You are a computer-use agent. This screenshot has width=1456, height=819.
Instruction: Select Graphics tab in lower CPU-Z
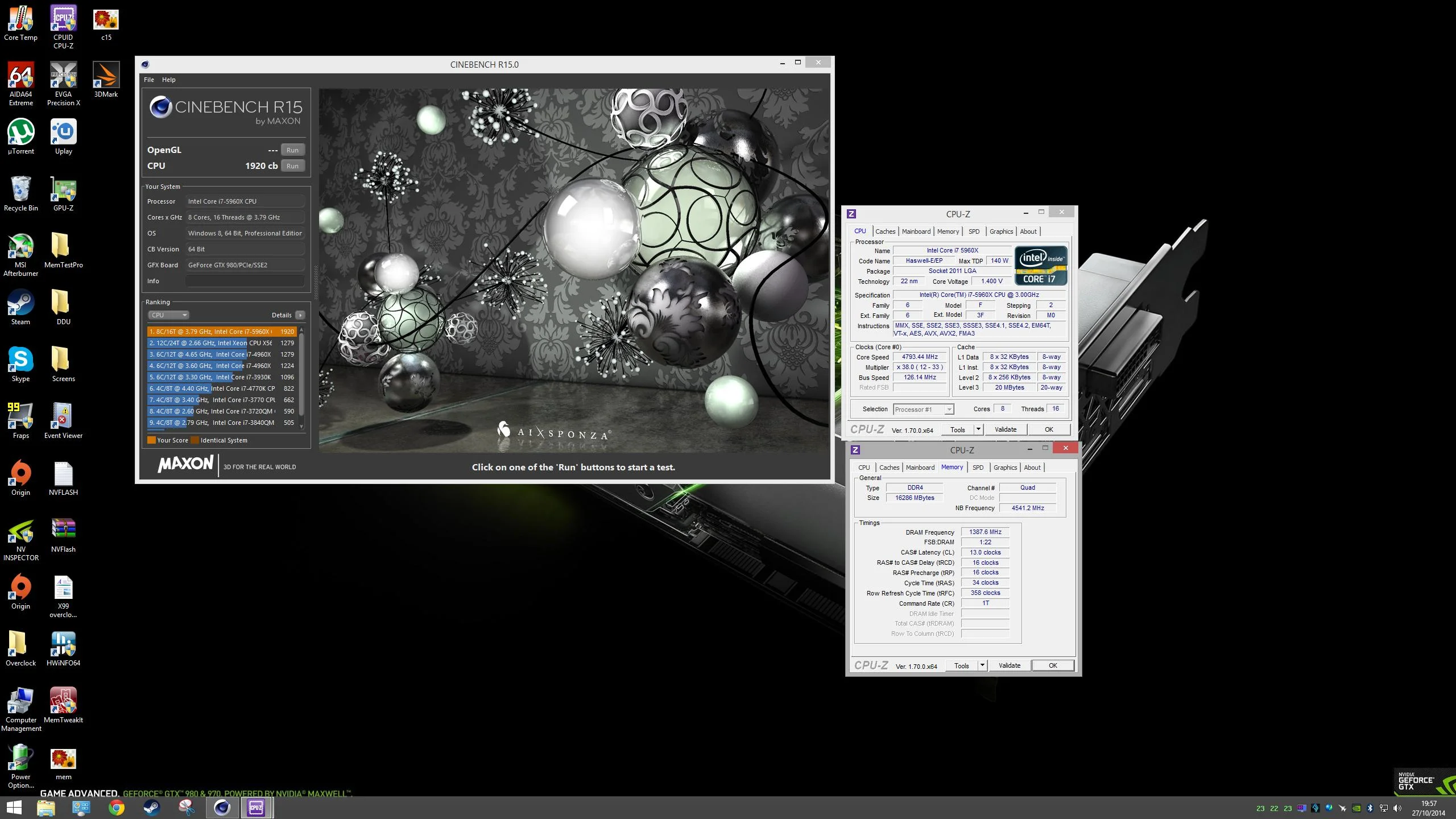point(1005,468)
